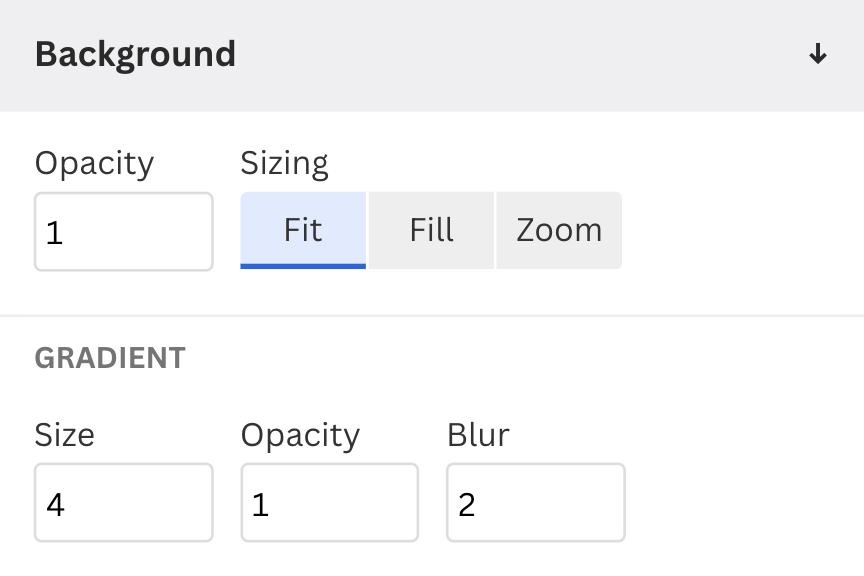
Task: Collapse the Background section via its header title
Action: click(135, 54)
